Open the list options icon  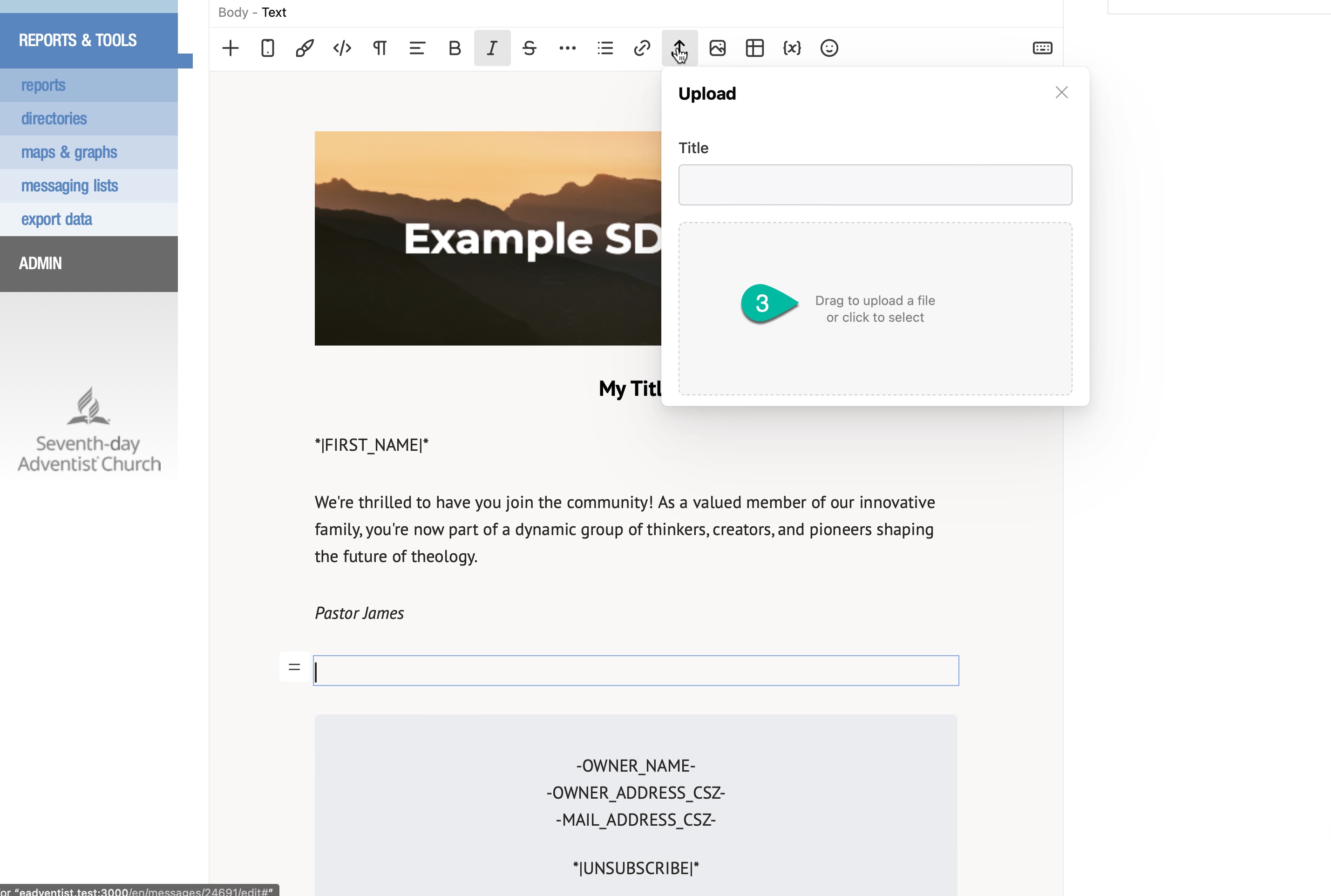(604, 48)
